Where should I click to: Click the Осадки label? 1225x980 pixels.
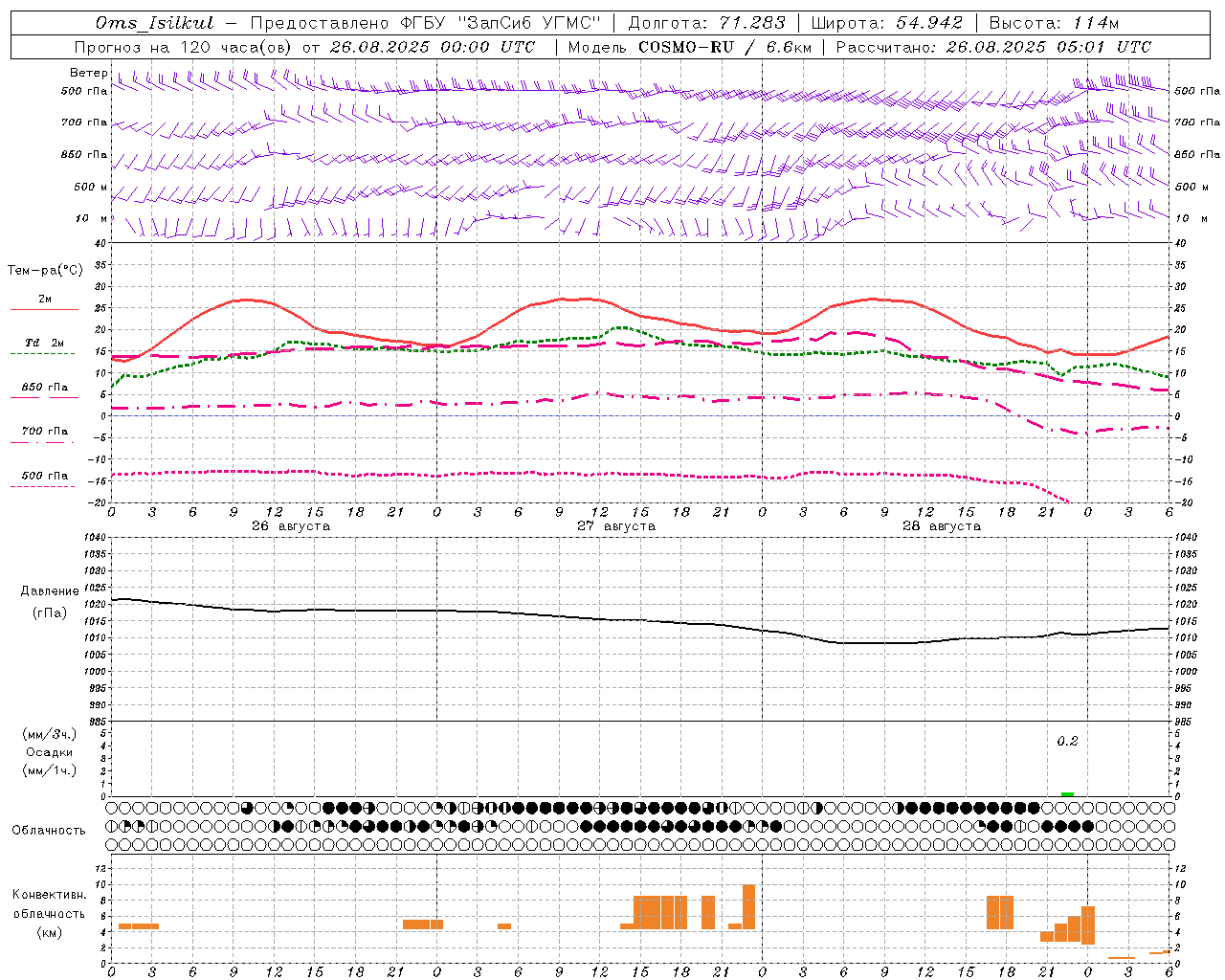50,752
